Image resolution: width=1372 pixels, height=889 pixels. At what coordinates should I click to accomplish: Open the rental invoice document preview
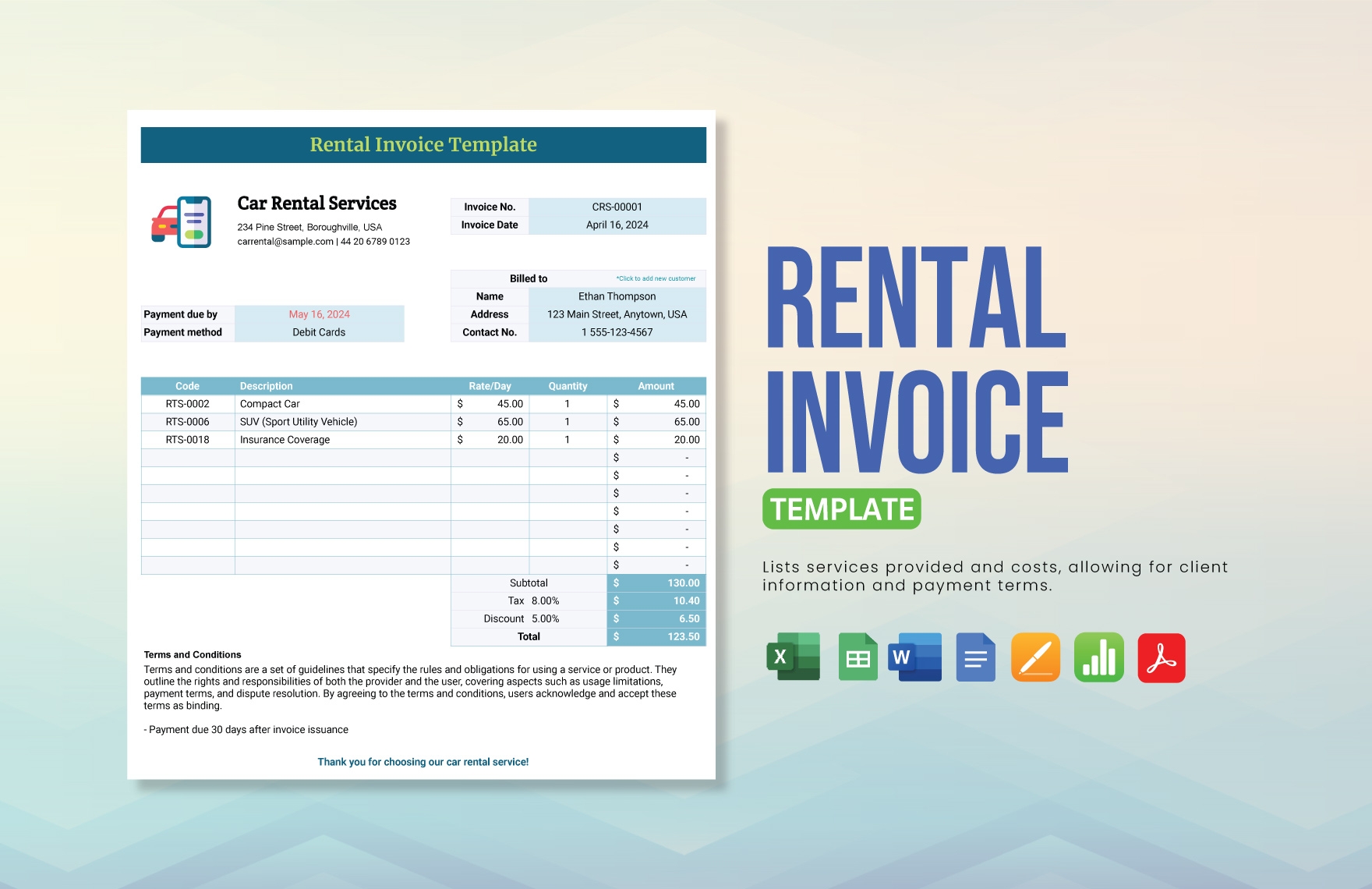(x=421, y=444)
